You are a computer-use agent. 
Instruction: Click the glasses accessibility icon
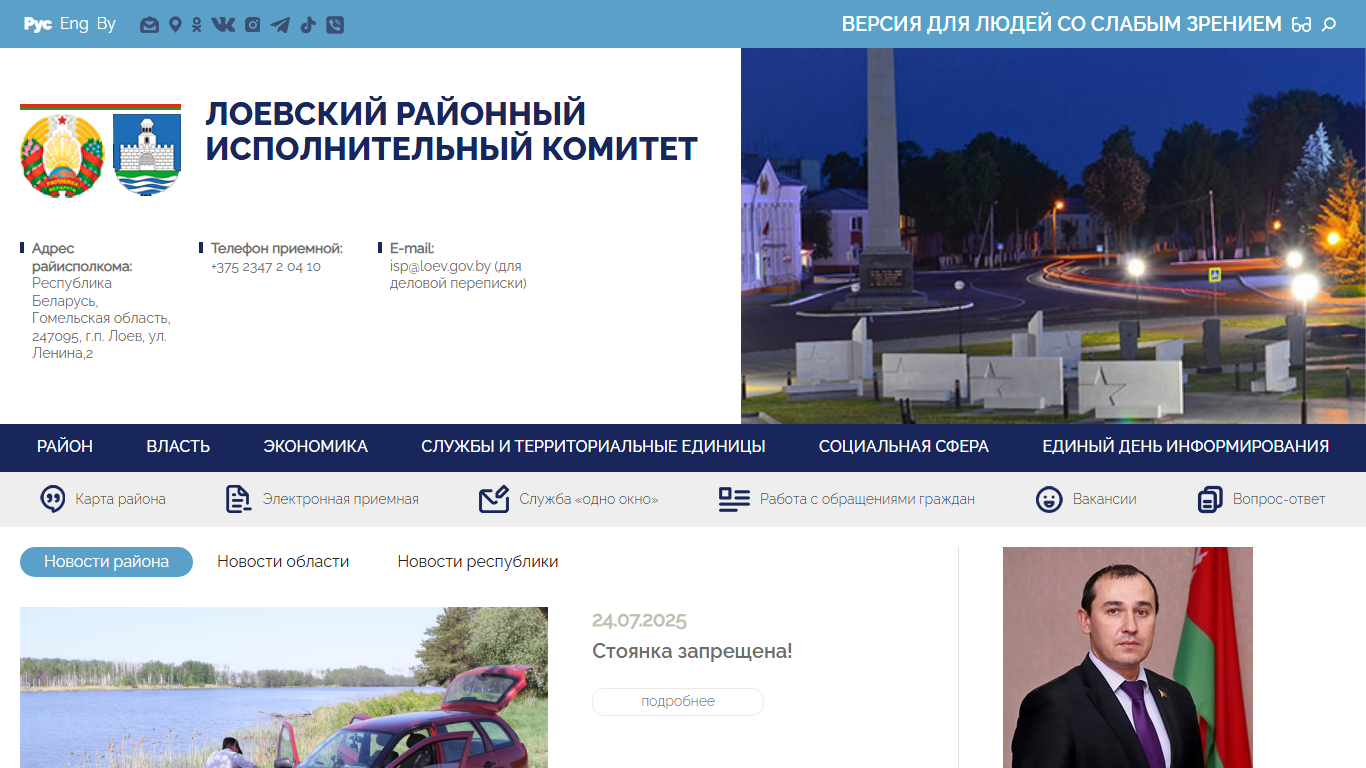coord(1301,25)
